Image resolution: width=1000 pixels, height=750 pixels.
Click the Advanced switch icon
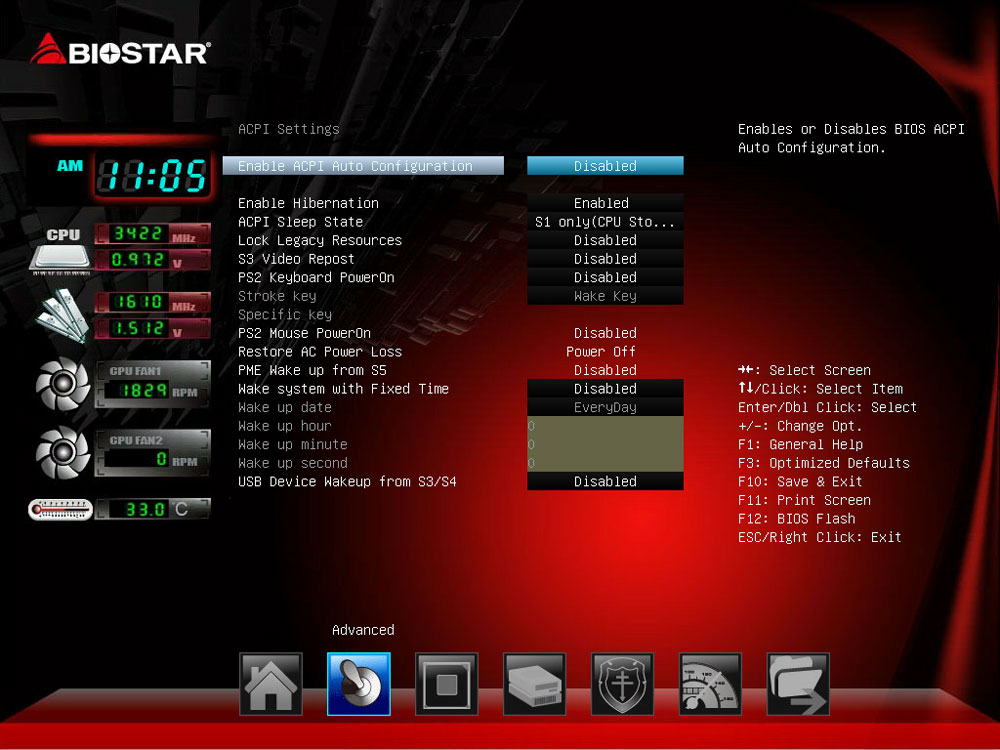(359, 684)
